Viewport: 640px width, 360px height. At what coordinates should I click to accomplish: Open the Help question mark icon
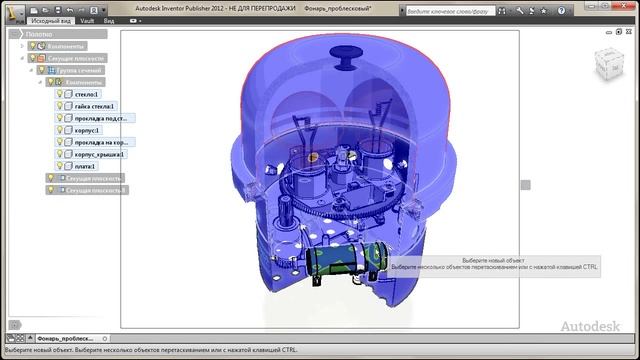562,11
